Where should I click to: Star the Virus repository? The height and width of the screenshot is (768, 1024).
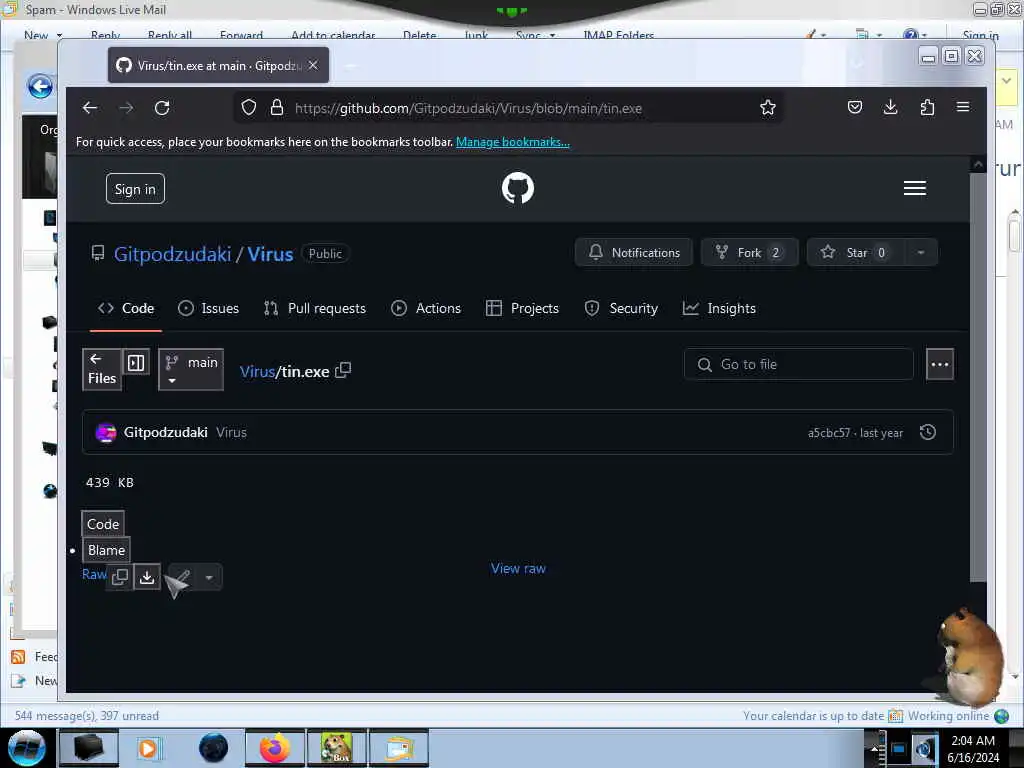856,253
